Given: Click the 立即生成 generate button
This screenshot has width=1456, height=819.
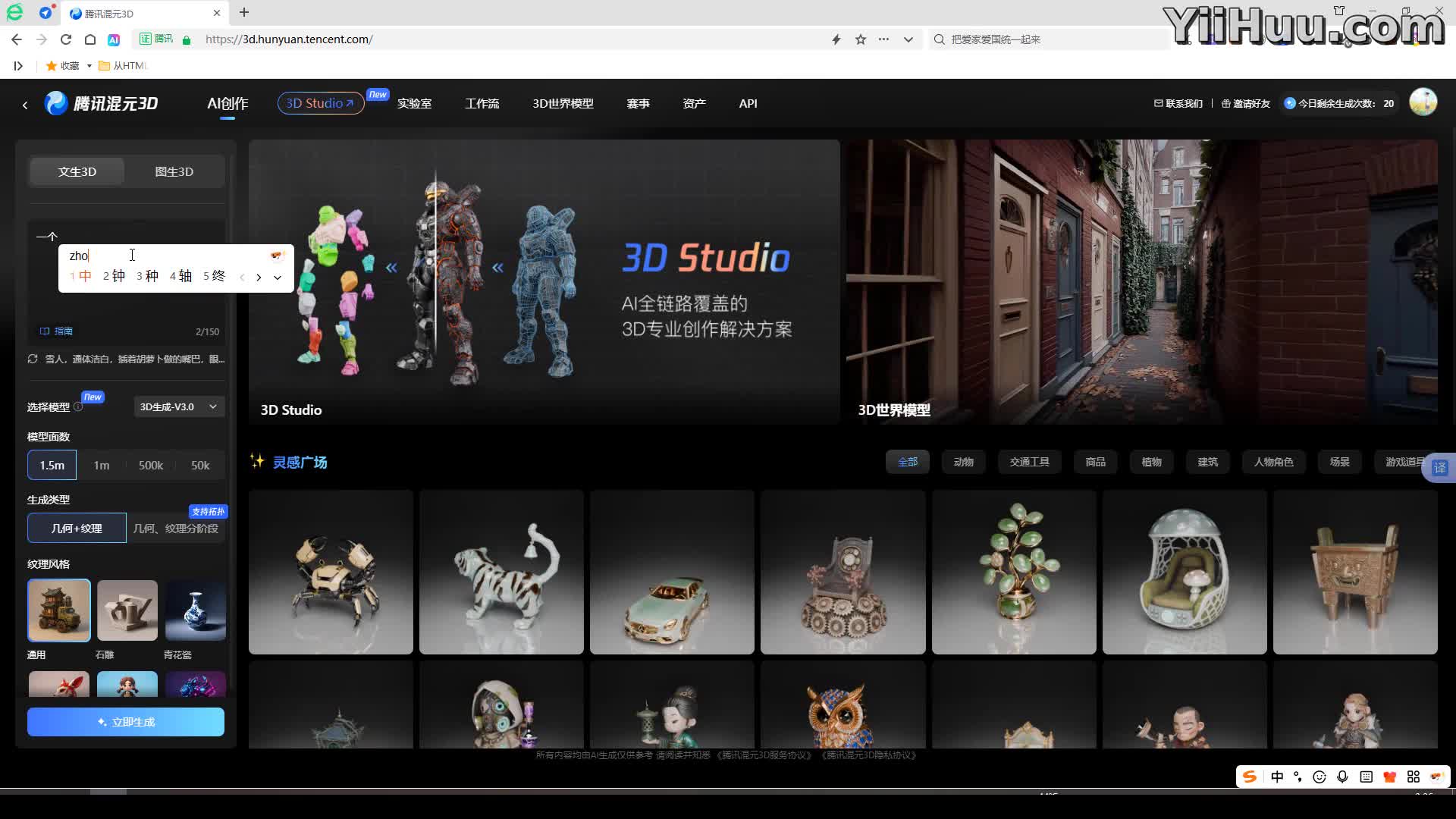Looking at the screenshot, I should click(126, 722).
